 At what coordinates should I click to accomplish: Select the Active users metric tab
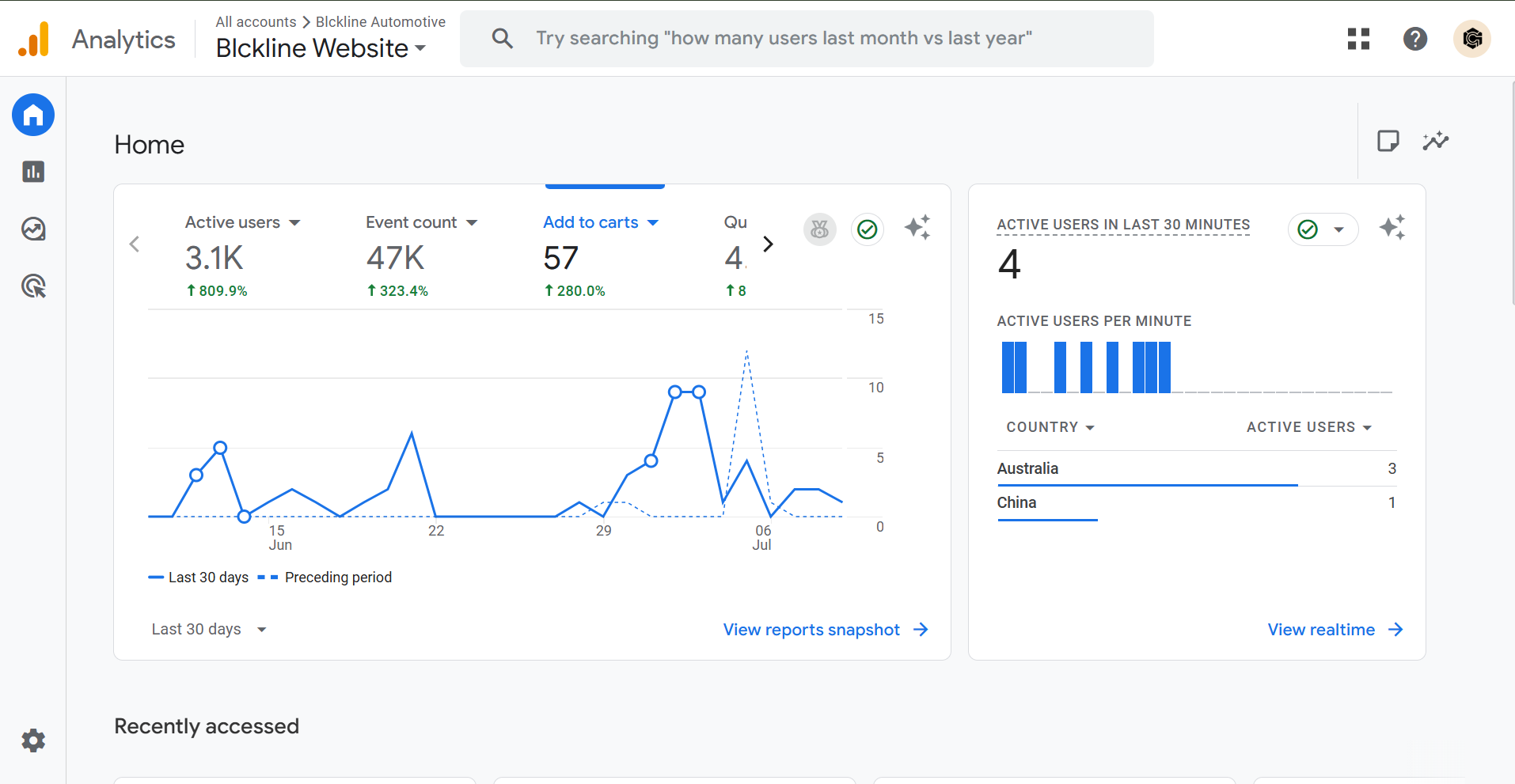click(x=242, y=222)
